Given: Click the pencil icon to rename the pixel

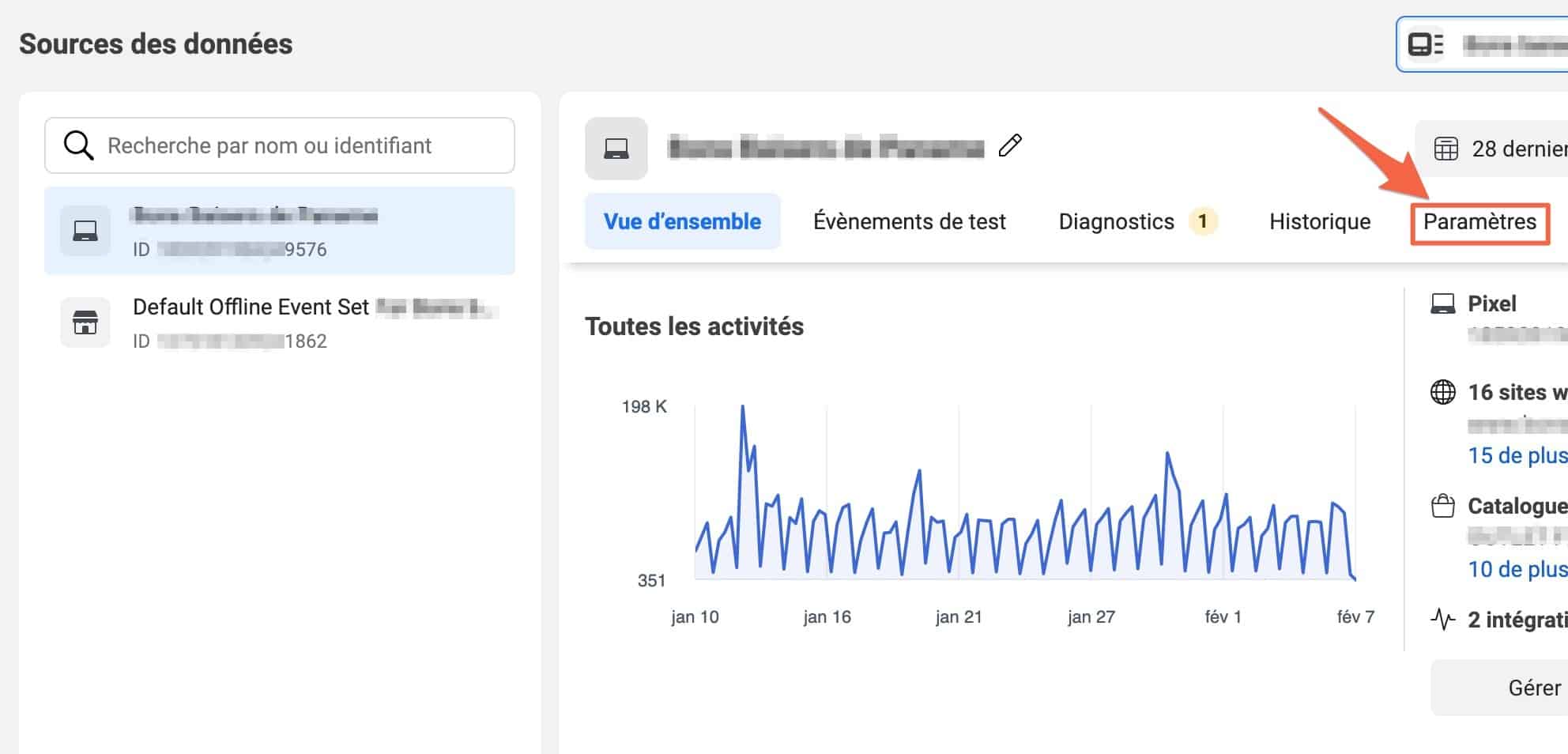Looking at the screenshot, I should [1010, 145].
